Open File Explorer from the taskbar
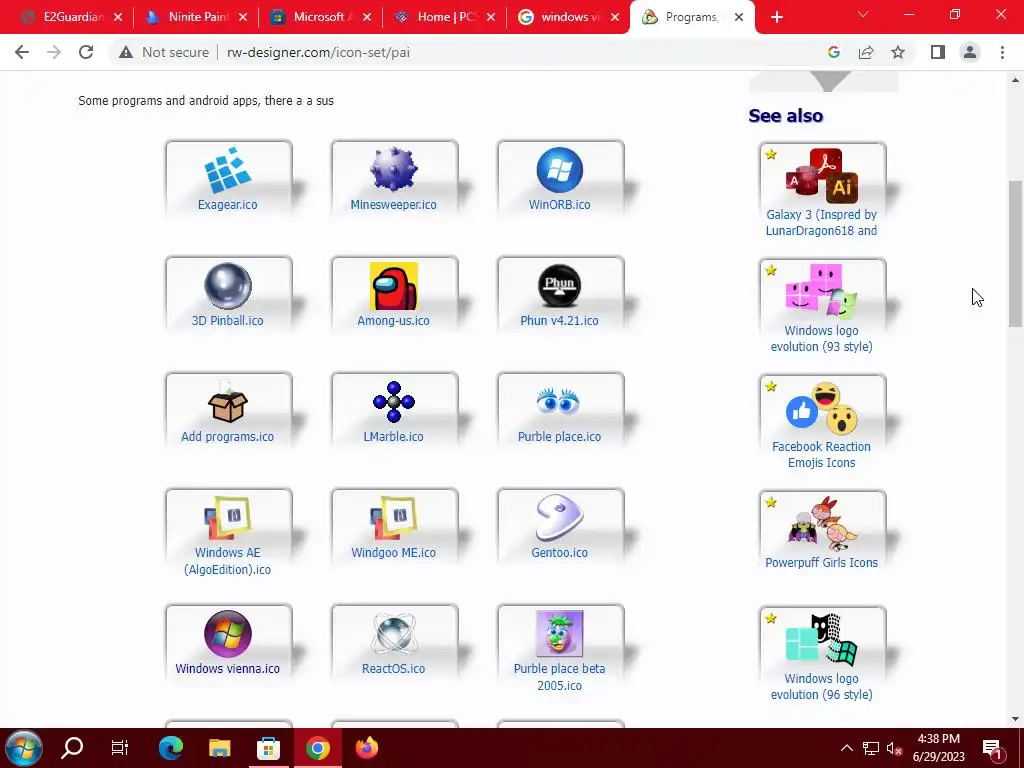 point(219,748)
